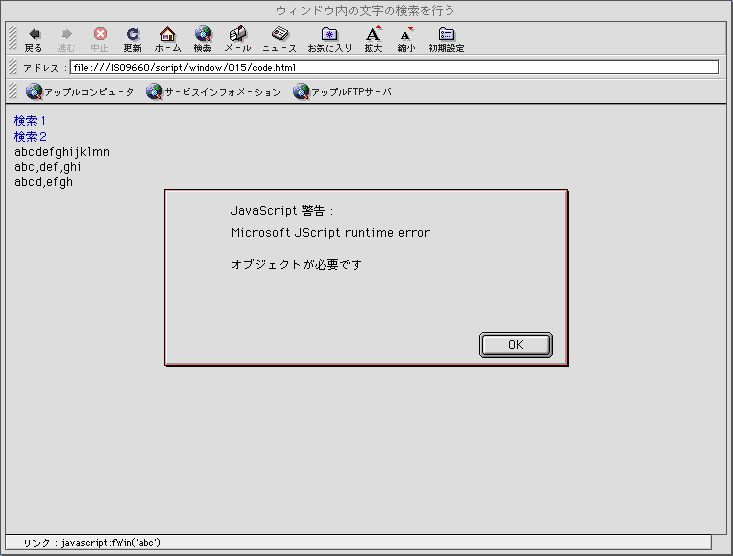Open the アップルFTPサーバ favorites link

tap(342, 92)
